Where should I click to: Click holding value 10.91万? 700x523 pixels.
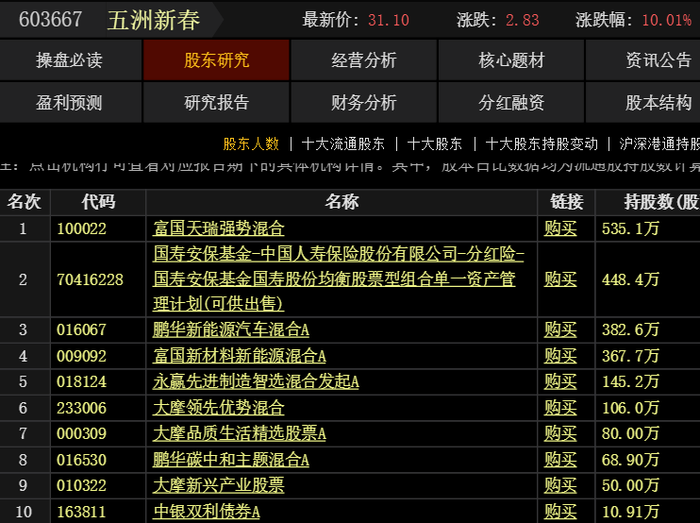pos(630,511)
